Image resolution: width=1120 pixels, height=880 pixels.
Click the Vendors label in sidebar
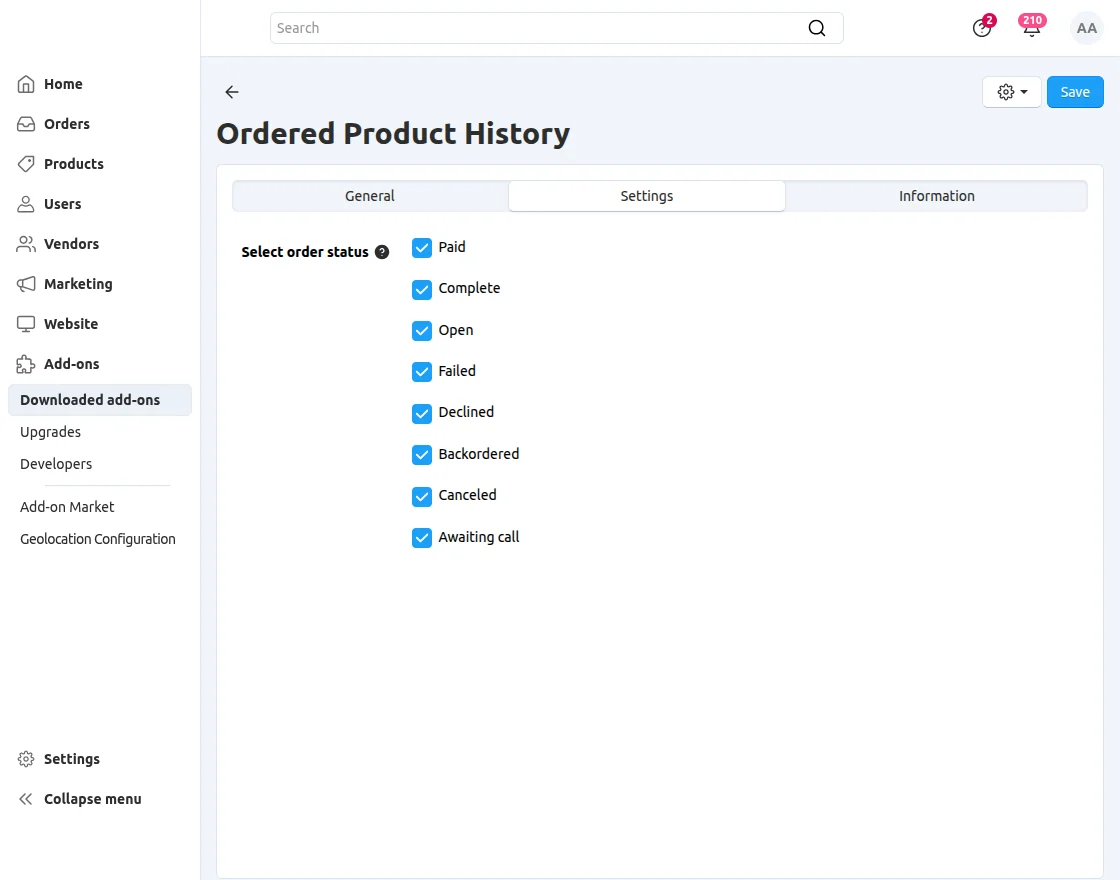click(71, 244)
